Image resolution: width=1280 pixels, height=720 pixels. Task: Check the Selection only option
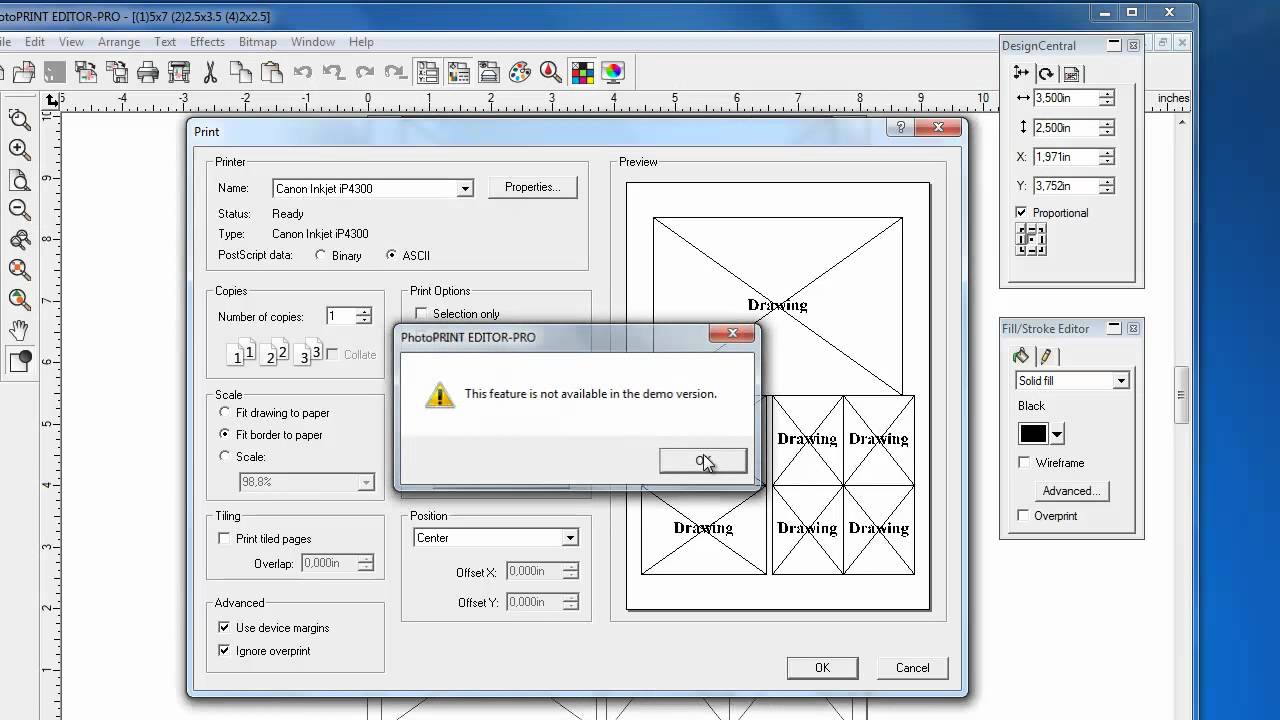(421, 314)
